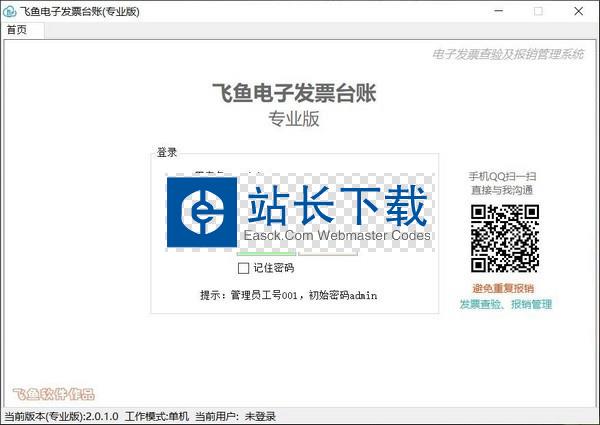Click the 专业版 subtitle under heading
The width and height of the screenshot is (600, 425).
pyautogui.click(x=294, y=119)
